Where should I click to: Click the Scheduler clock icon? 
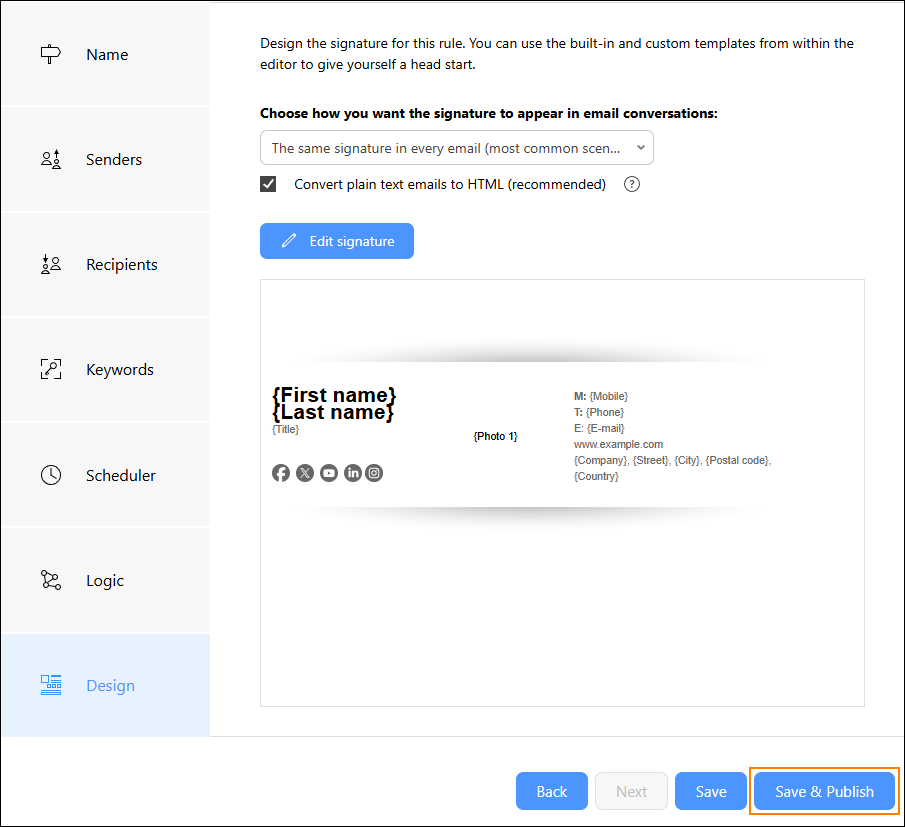(51, 475)
